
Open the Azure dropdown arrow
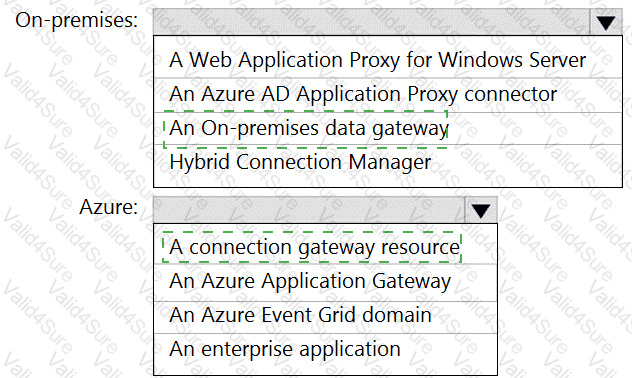[480, 210]
